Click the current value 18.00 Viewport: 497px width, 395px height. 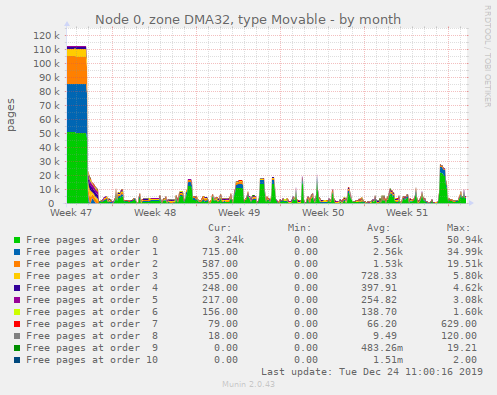pyautogui.click(x=223, y=336)
